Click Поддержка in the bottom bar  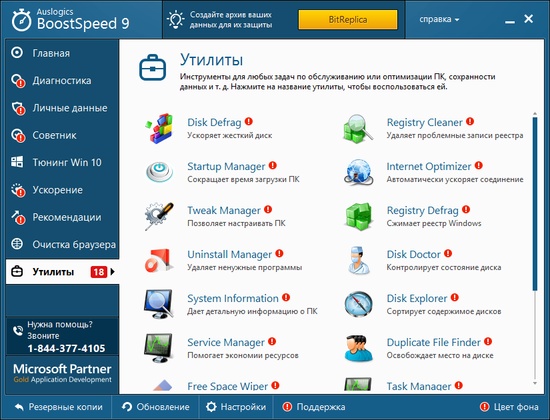click(x=314, y=407)
